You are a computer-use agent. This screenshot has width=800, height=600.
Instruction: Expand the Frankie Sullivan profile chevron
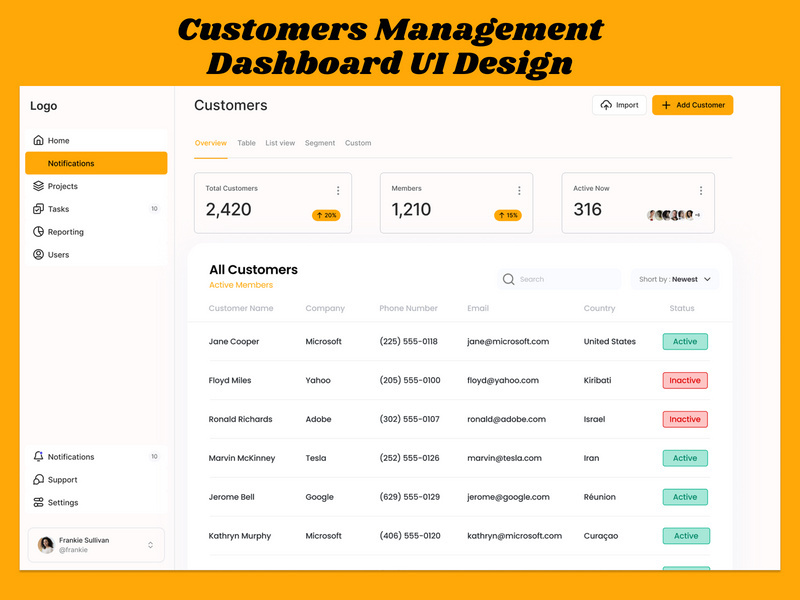click(x=152, y=544)
